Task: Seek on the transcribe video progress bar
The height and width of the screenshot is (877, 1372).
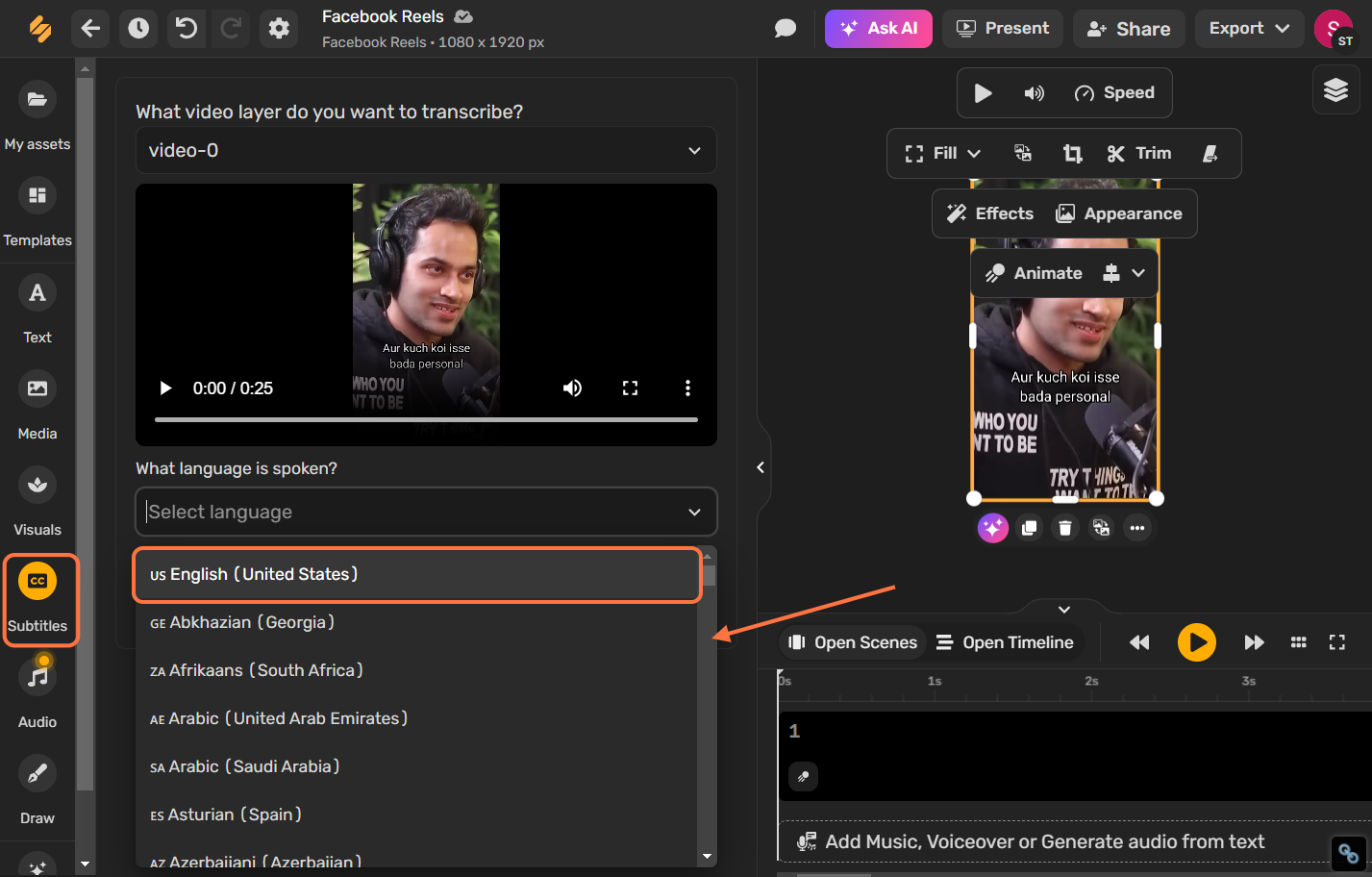Action: tap(426, 419)
